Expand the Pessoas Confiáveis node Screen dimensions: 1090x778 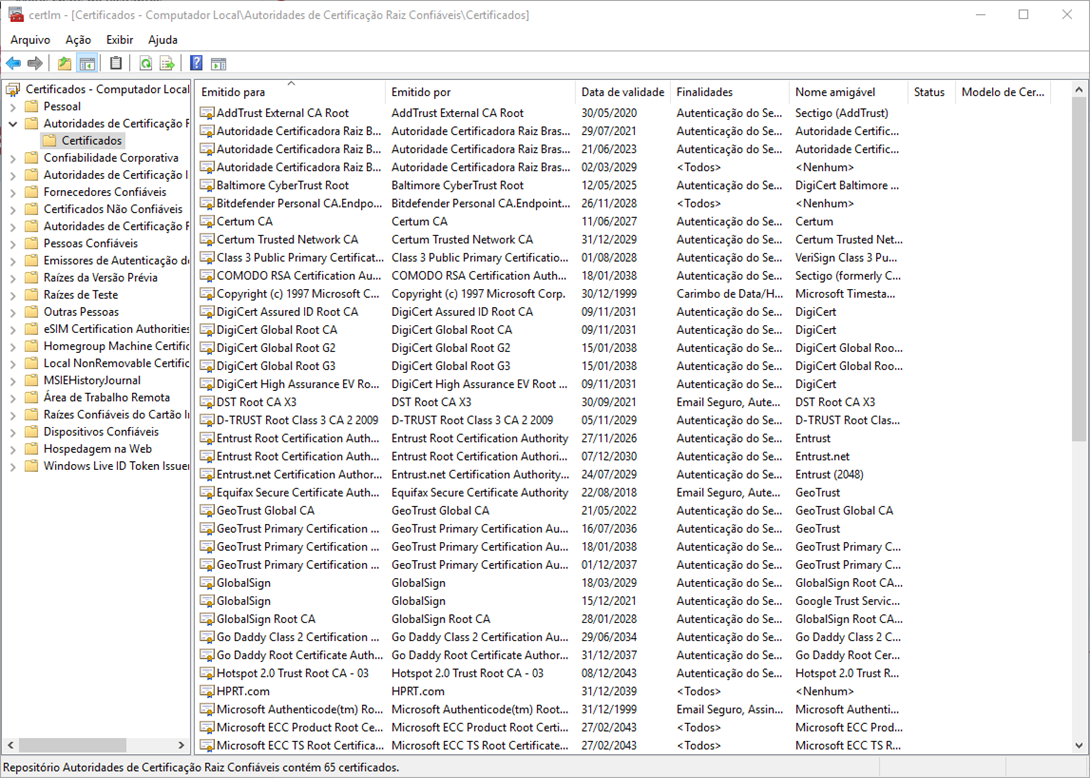click(13, 244)
